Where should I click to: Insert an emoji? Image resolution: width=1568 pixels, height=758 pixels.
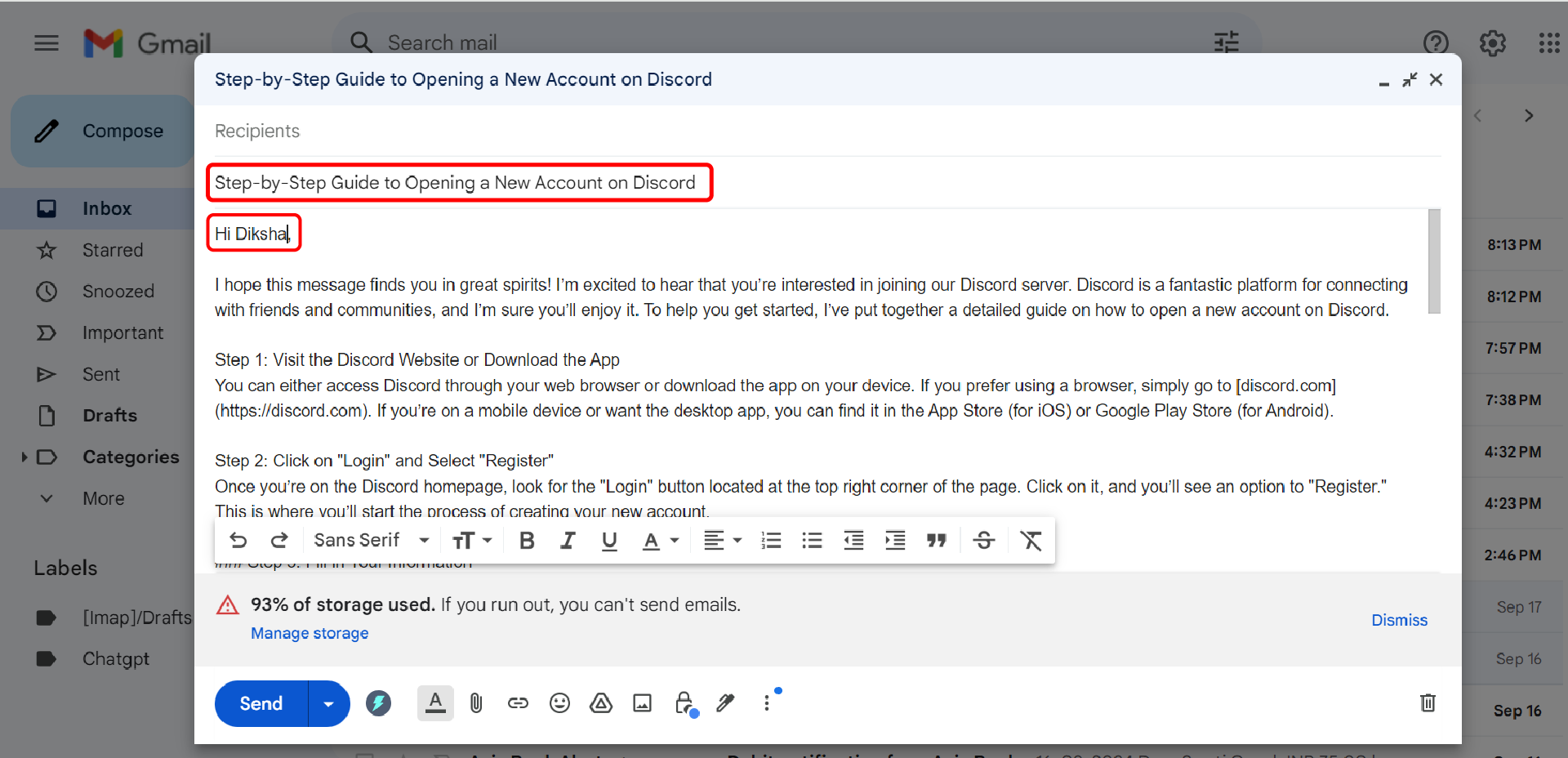tap(559, 703)
